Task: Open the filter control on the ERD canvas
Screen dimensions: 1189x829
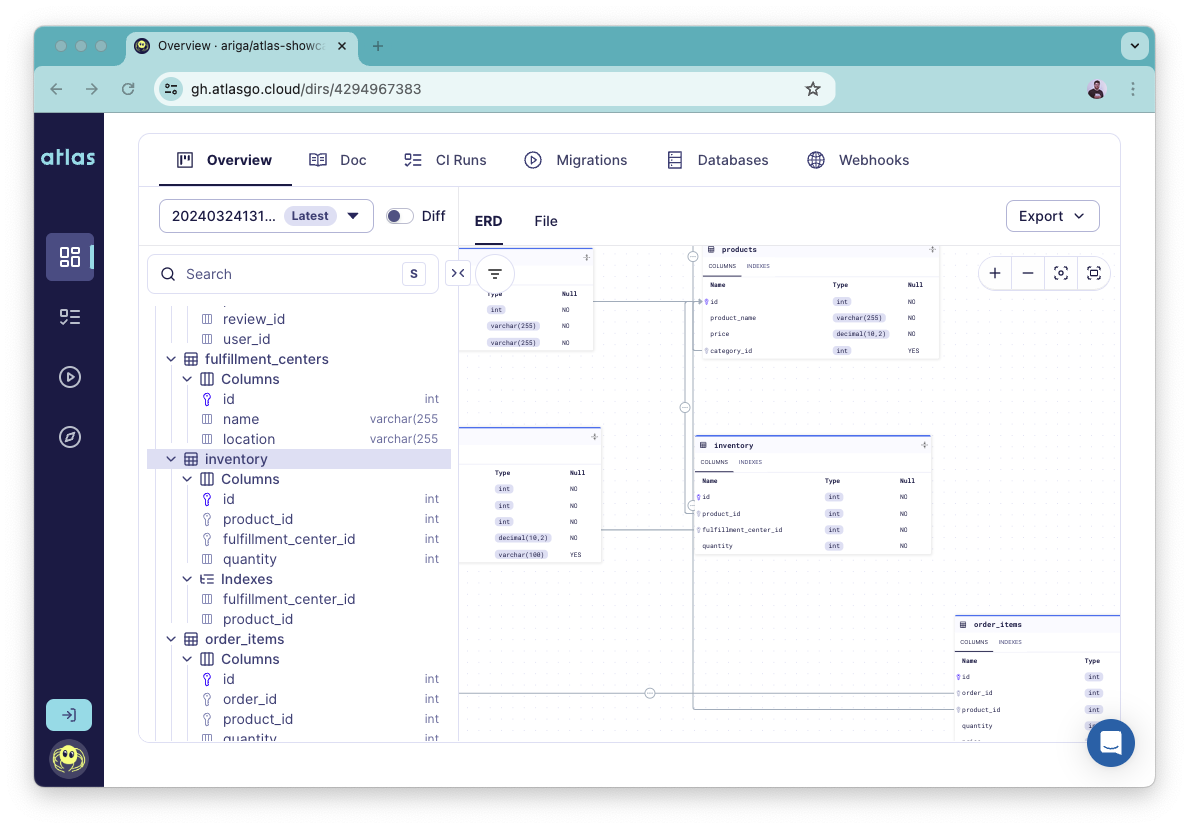Action: coord(494,272)
